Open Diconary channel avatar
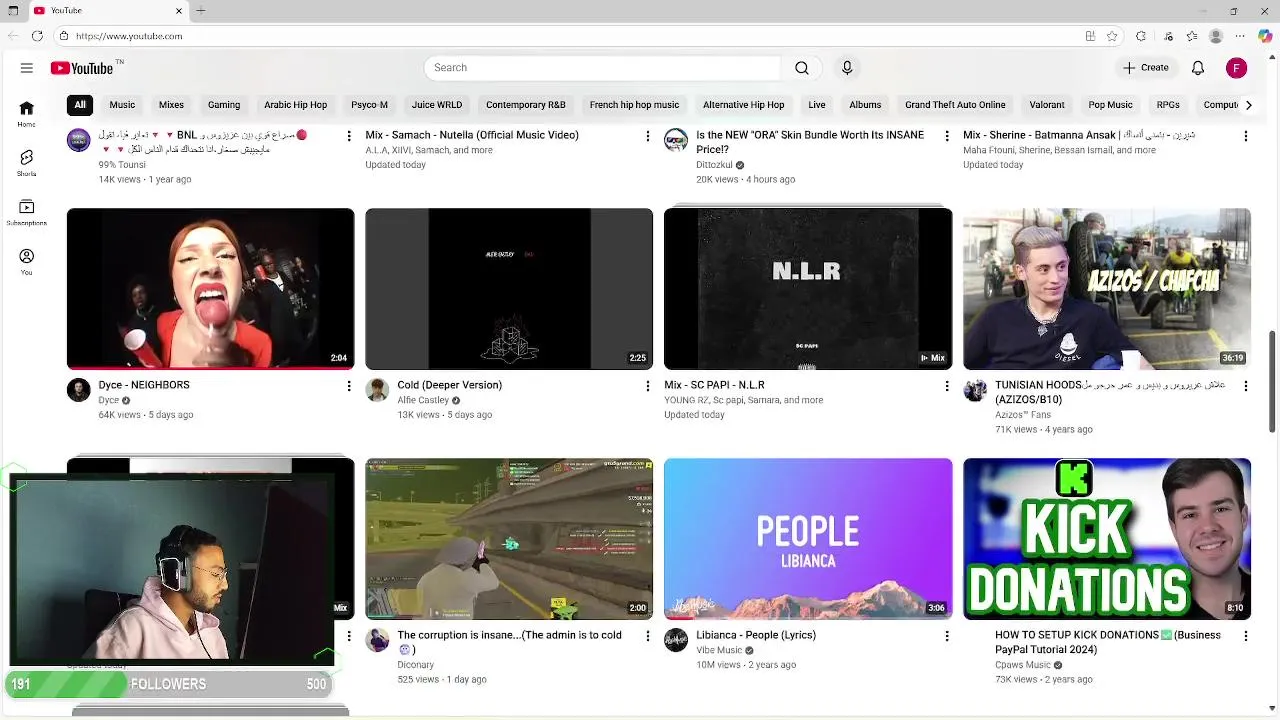1280x720 pixels. pyautogui.click(x=377, y=640)
